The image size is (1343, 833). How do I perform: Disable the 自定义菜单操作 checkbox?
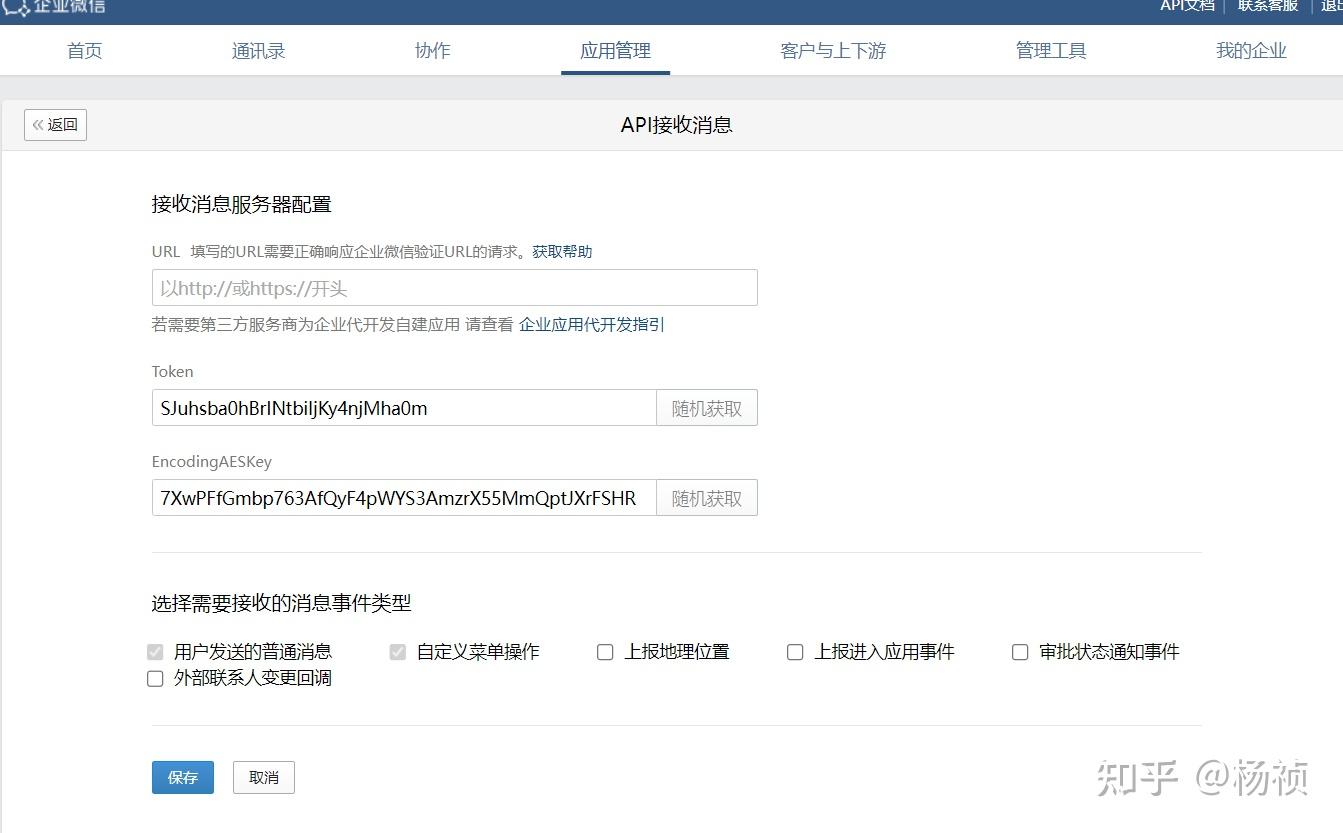[397, 651]
